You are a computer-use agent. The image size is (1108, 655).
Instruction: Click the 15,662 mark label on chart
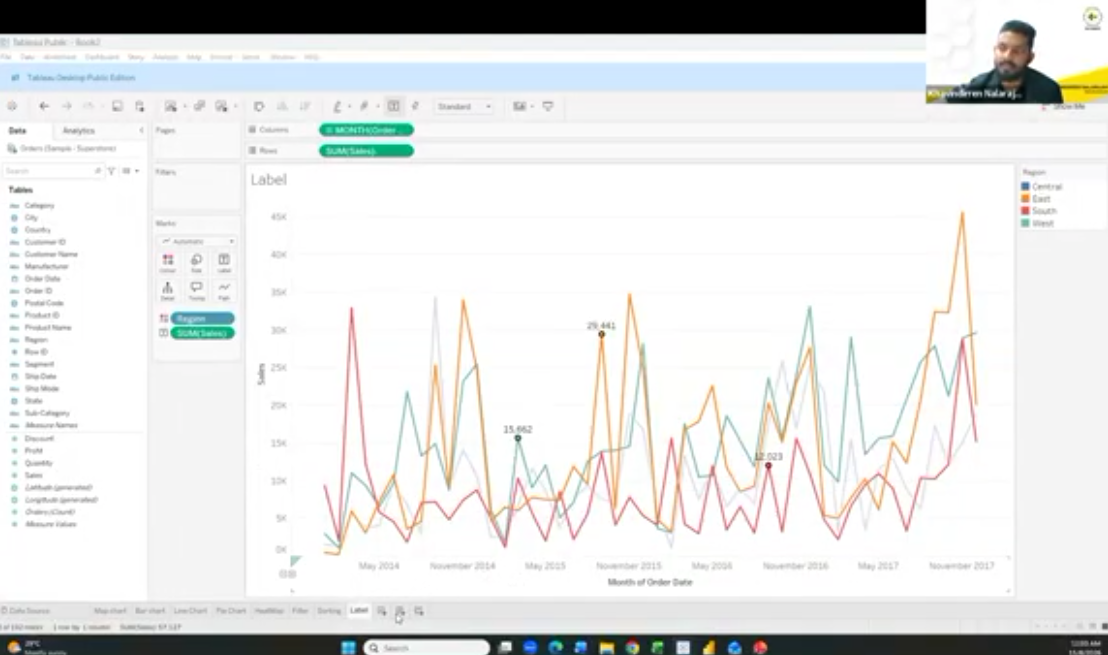coord(518,430)
